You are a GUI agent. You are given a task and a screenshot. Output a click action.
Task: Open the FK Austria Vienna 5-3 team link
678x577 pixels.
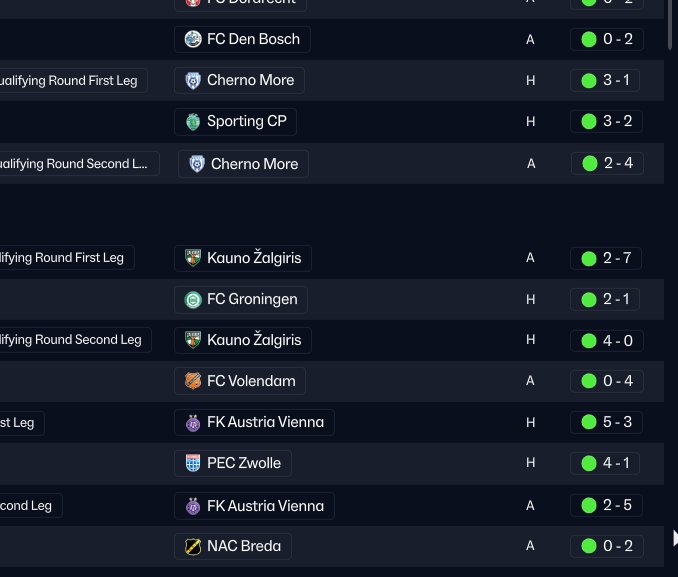[254, 422]
